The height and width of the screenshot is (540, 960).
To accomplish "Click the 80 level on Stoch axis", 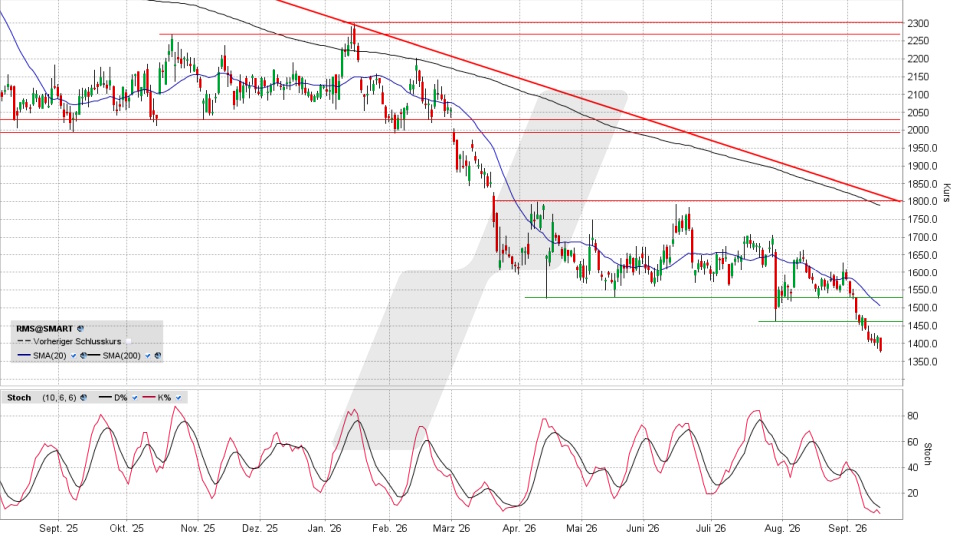I will 912,416.
